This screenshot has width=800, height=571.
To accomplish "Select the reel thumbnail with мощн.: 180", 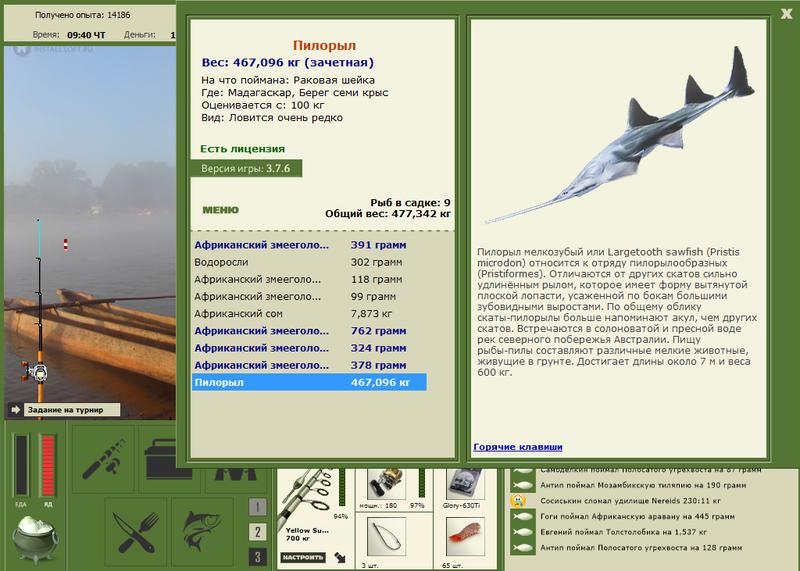I will coord(387,483).
